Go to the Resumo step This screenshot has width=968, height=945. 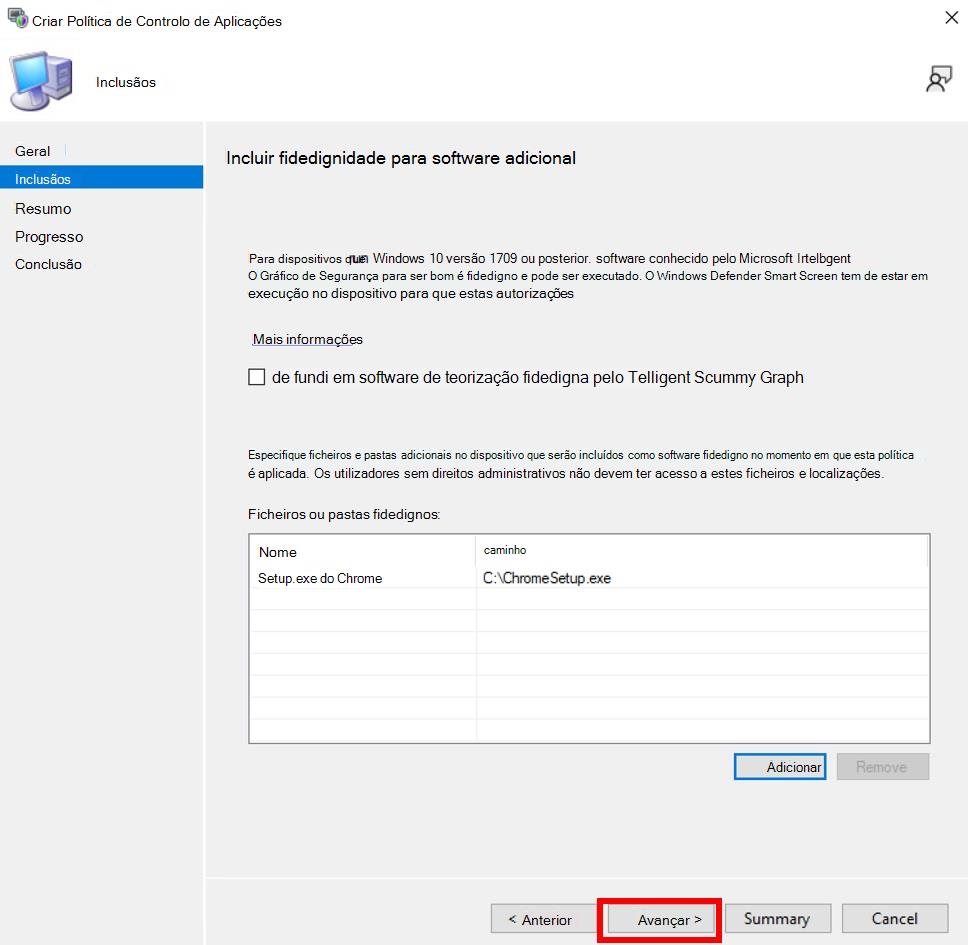[x=43, y=209]
